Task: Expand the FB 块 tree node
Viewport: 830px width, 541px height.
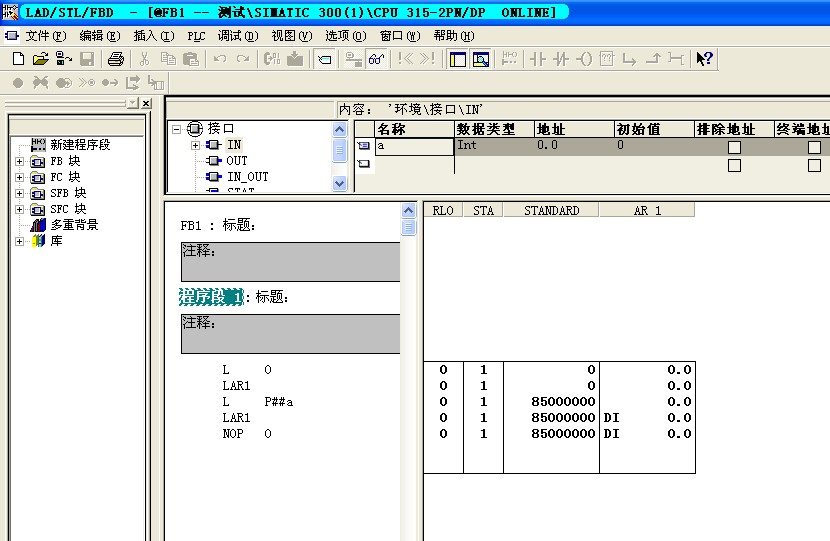Action: [20, 161]
